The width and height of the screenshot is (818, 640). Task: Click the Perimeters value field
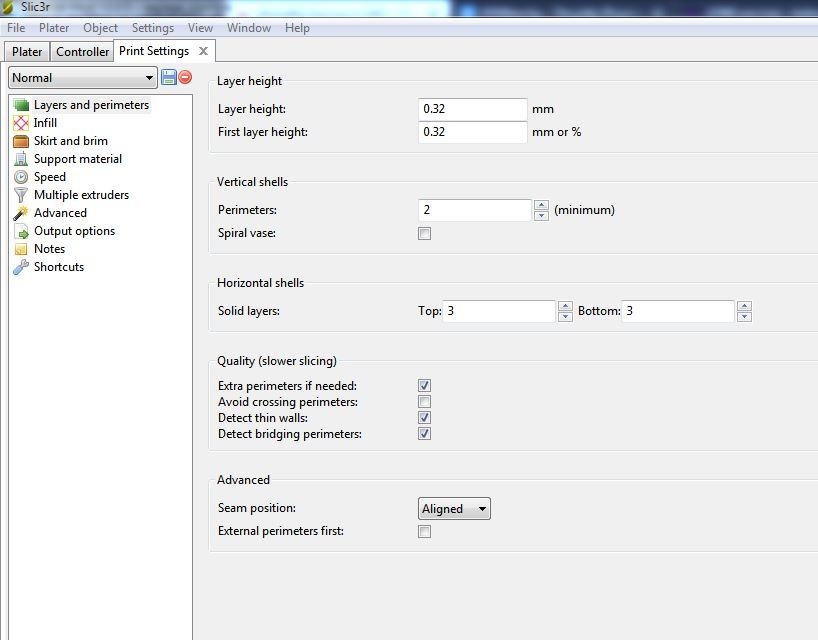475,210
